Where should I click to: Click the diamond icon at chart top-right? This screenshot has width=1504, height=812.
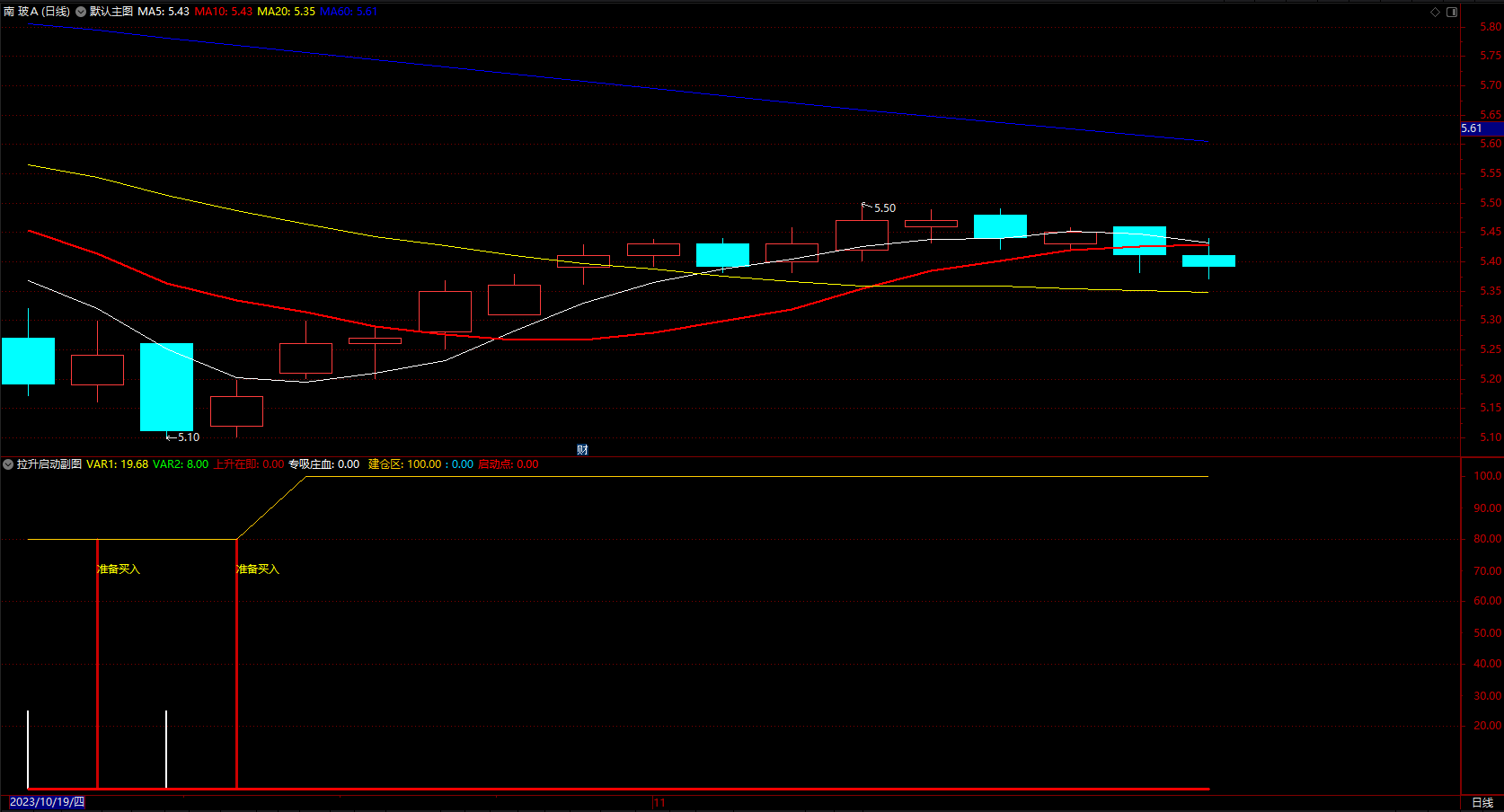click(x=1435, y=12)
